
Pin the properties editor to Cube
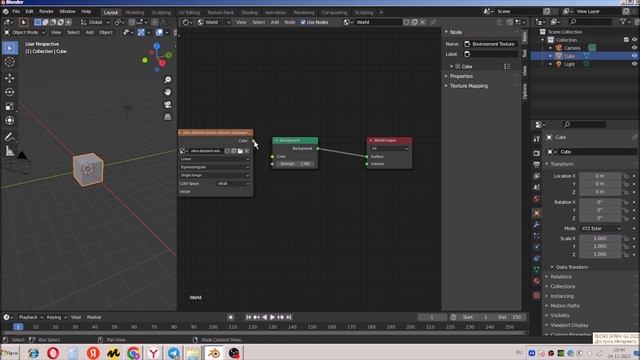(x=634, y=138)
